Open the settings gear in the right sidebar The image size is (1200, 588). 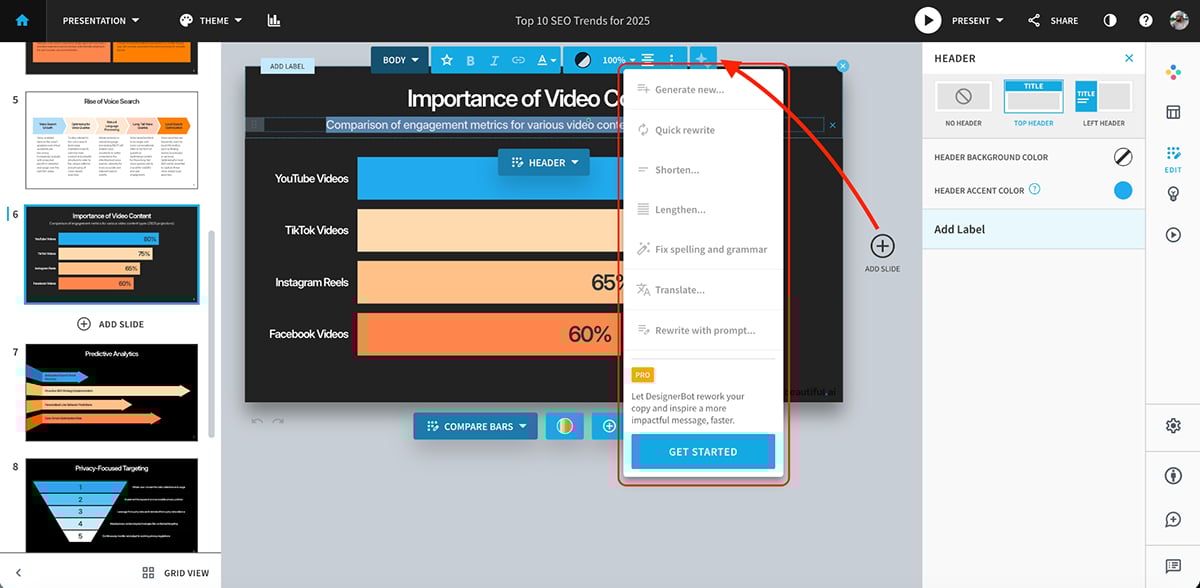point(1172,427)
